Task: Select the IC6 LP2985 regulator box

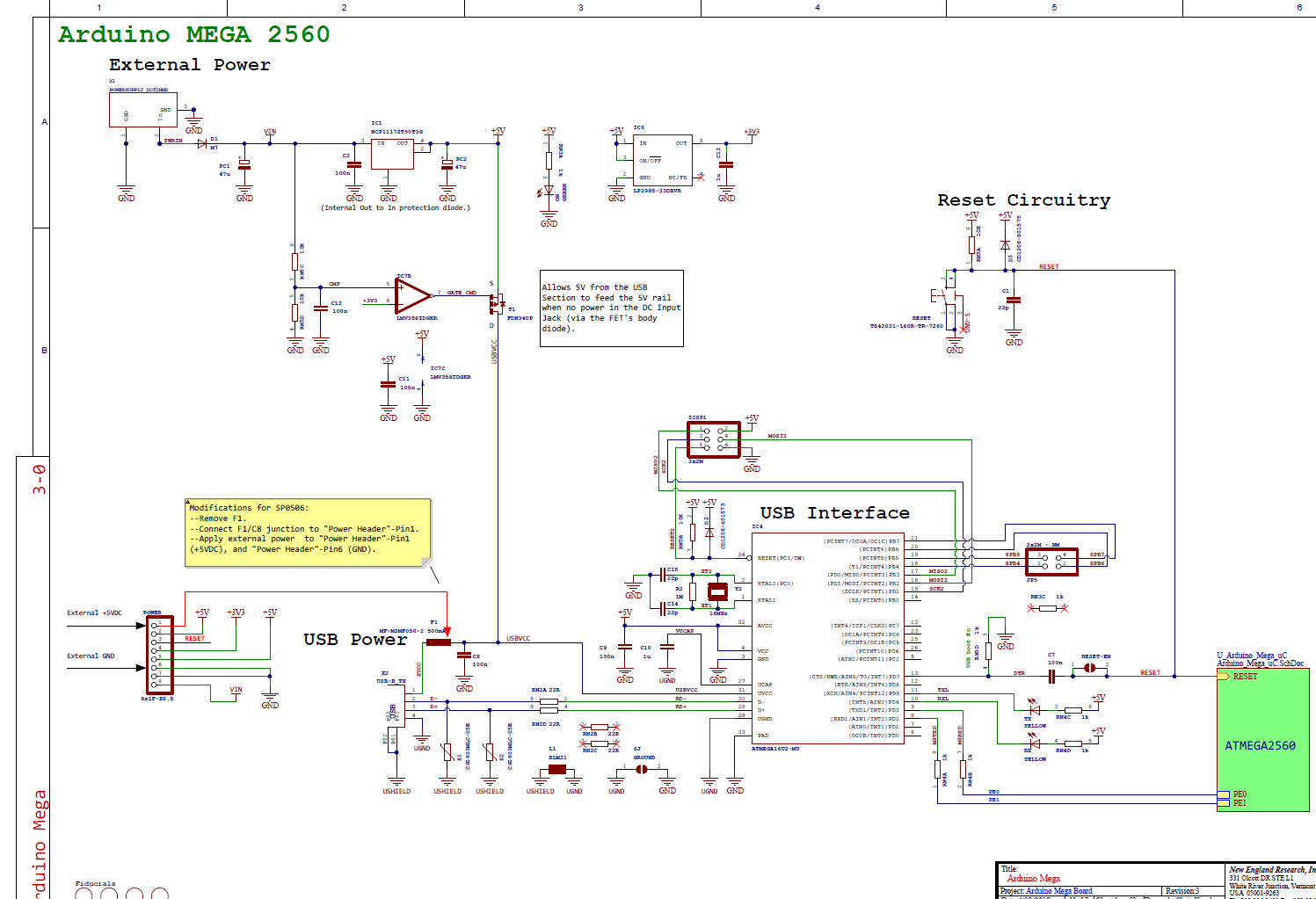Action: tap(664, 158)
